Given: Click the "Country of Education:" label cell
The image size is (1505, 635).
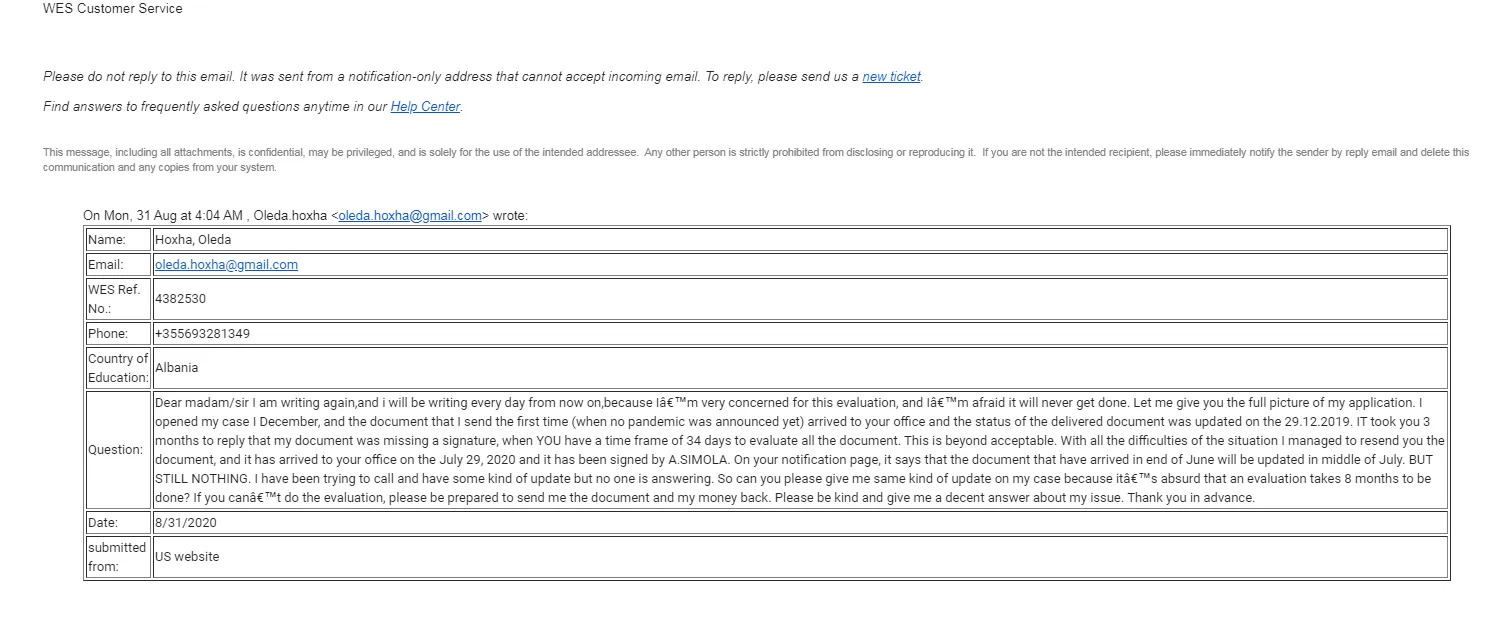Looking at the screenshot, I should pos(118,368).
